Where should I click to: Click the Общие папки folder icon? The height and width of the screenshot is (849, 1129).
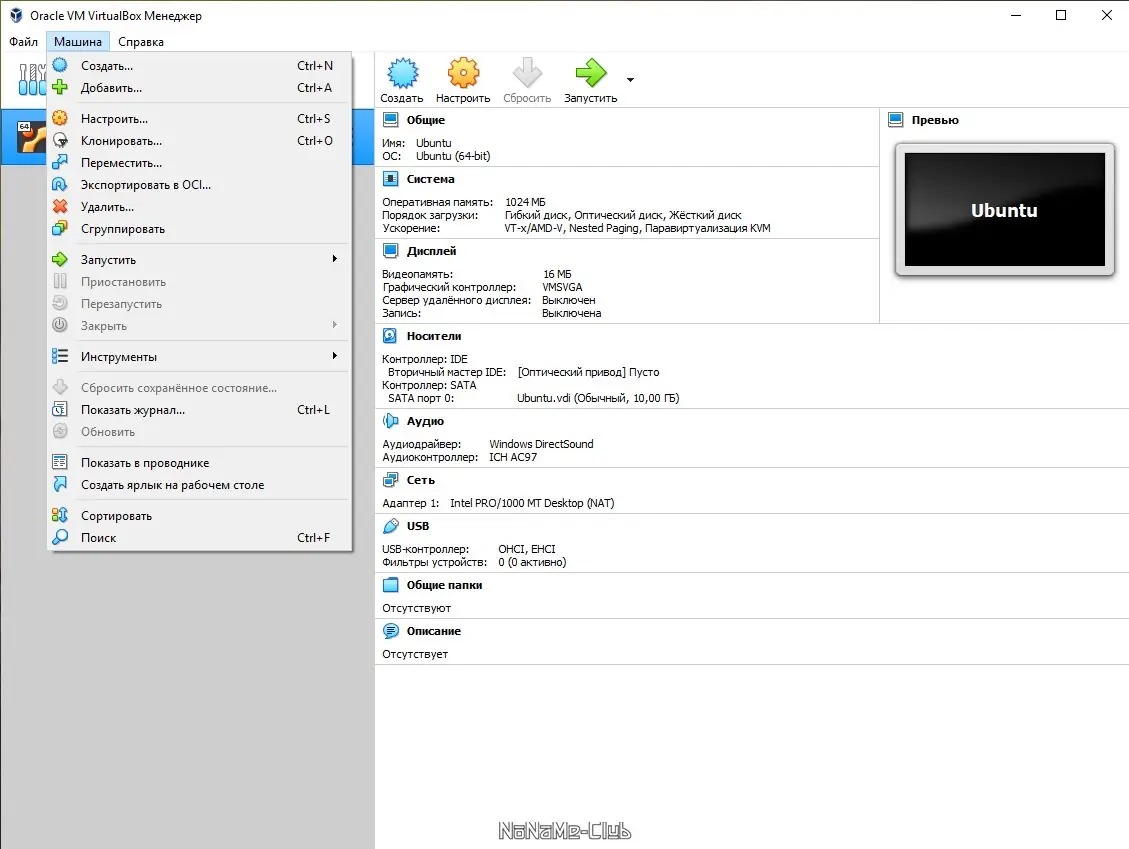click(x=390, y=585)
